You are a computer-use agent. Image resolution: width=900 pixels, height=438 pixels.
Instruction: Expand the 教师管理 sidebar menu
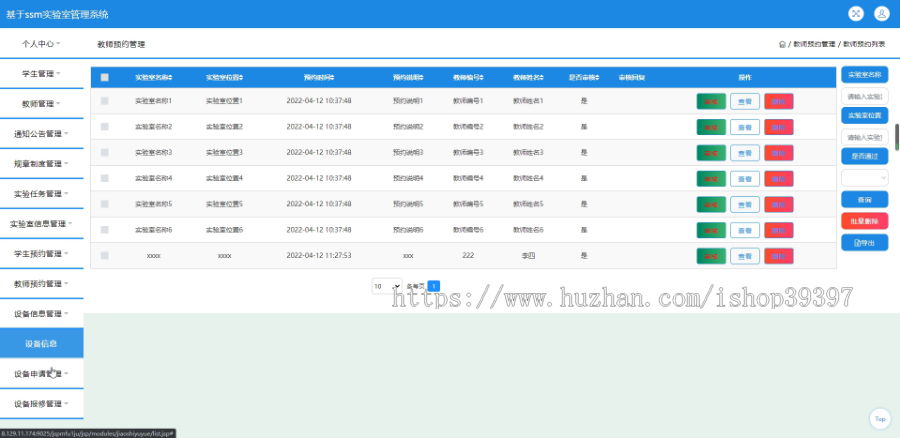(41, 104)
